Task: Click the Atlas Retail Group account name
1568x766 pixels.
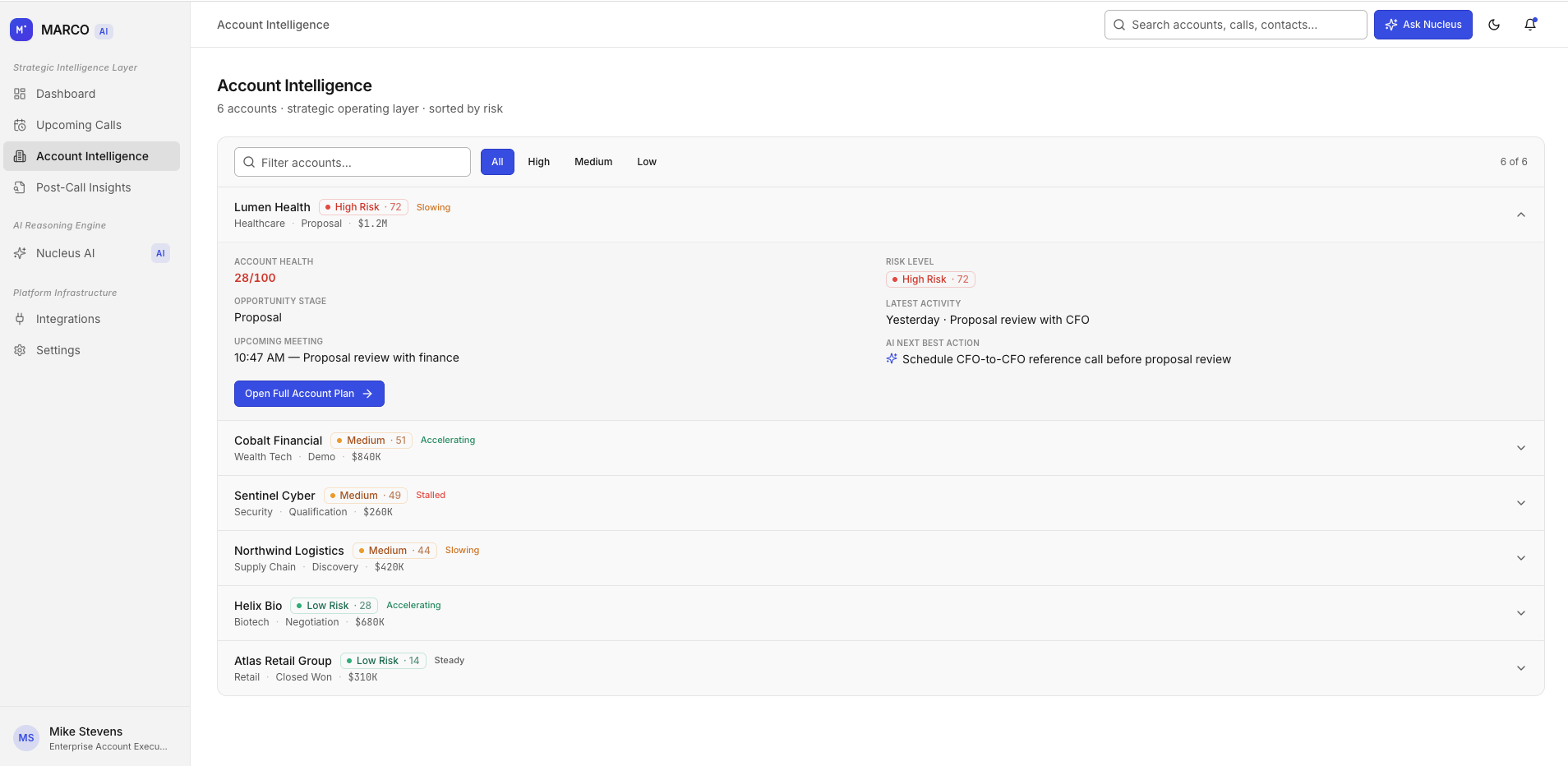Action: pyautogui.click(x=283, y=661)
